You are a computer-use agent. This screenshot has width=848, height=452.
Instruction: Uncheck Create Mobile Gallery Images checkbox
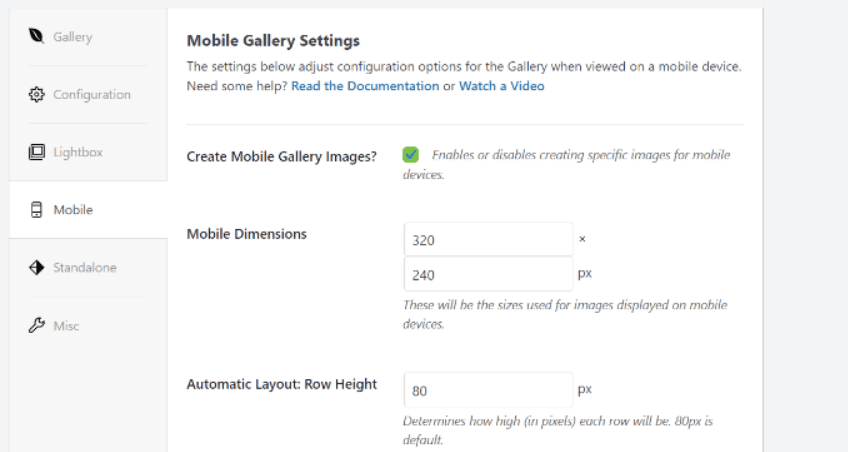tap(410, 155)
